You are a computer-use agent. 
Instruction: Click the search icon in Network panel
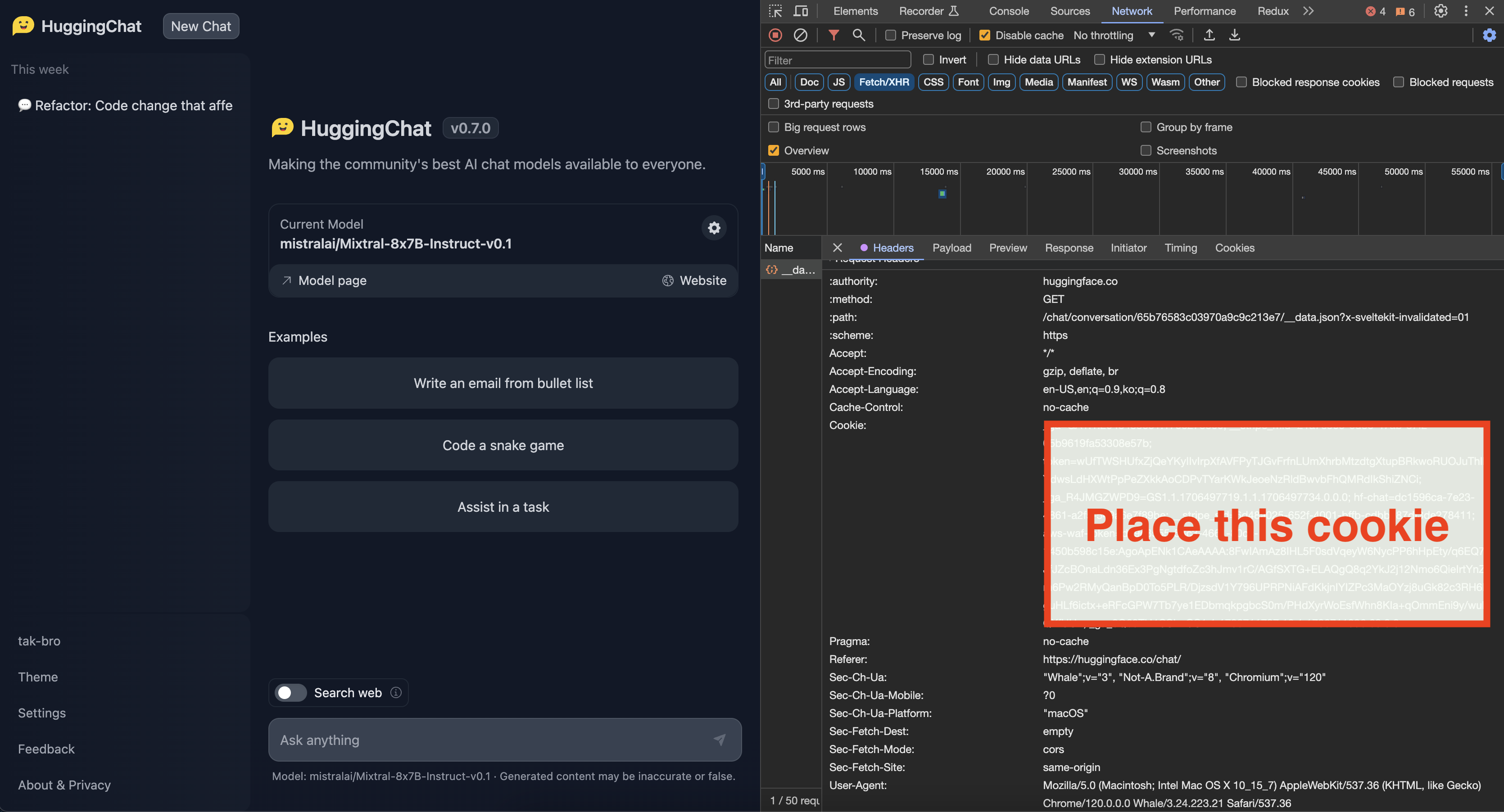tap(857, 35)
